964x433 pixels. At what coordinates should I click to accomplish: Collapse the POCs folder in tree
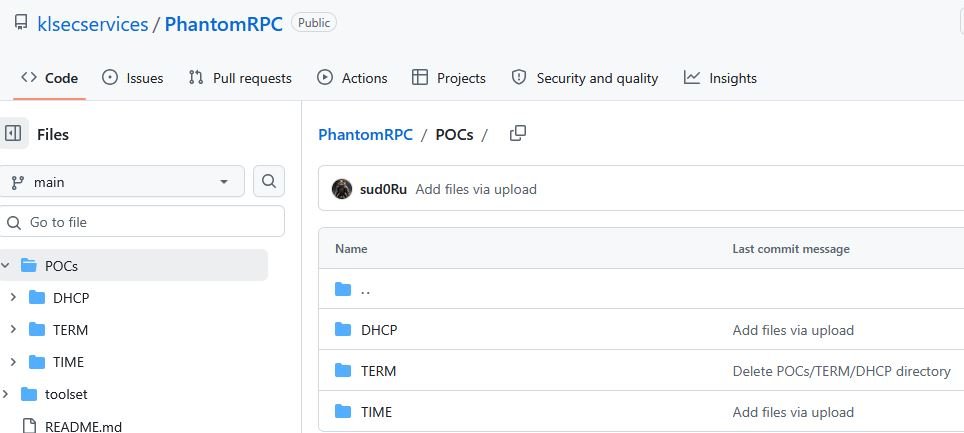pos(5,265)
